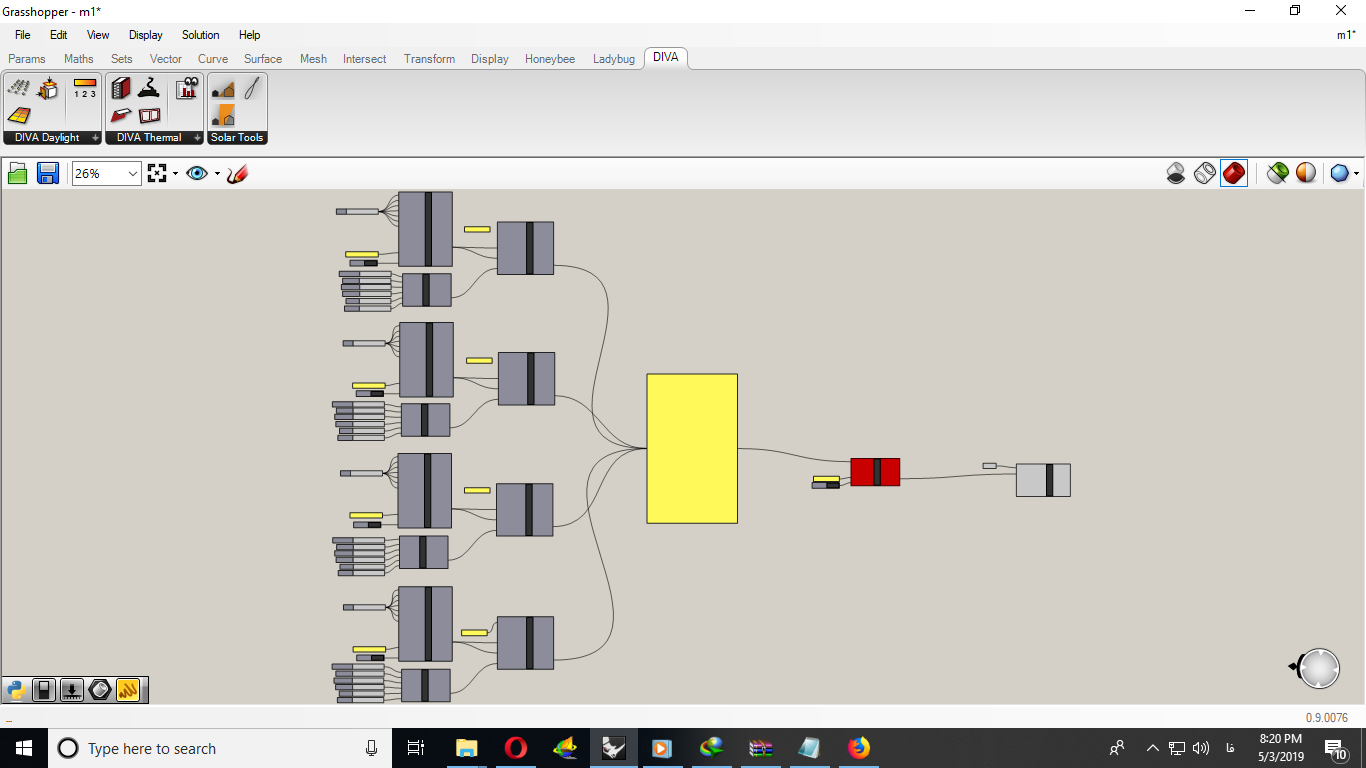The image size is (1366, 768).
Task: Toggle the document preview settings sphere
Action: (x=1305, y=173)
